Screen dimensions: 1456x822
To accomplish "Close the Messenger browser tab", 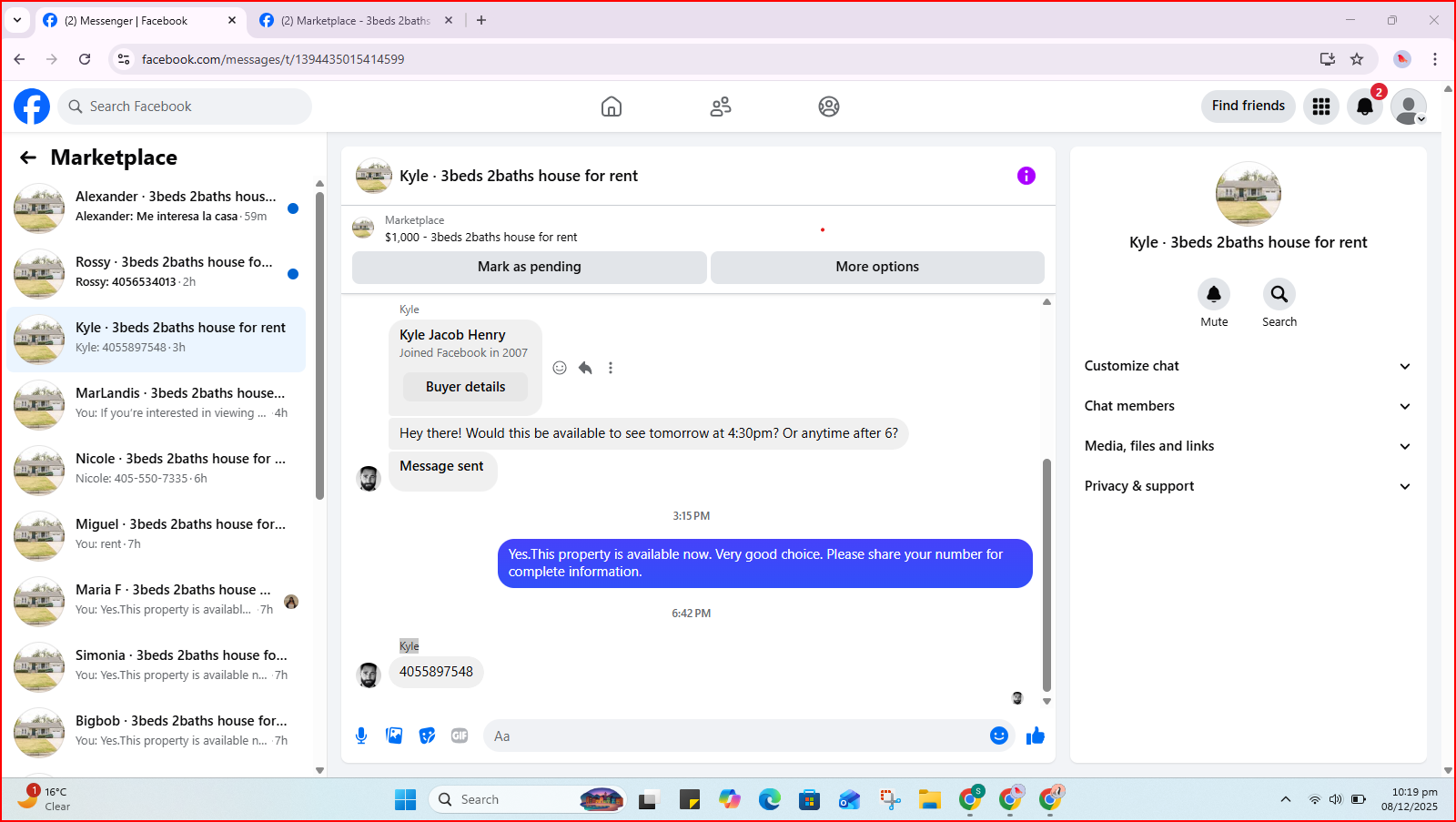I will (232, 20).
